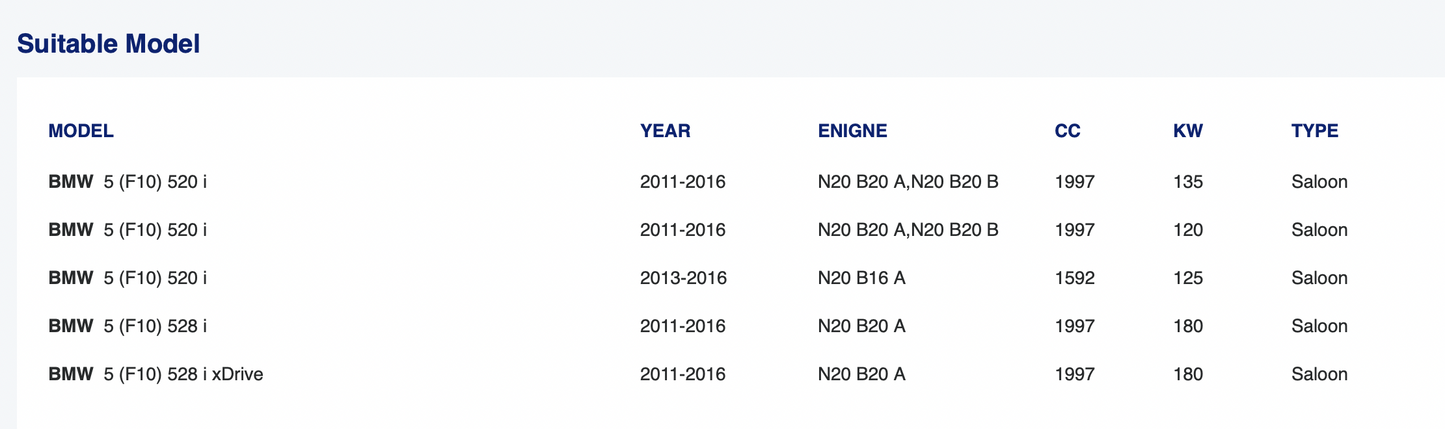Click the ENIGNE column header
Image resolution: width=1445 pixels, height=429 pixels.
tap(852, 131)
